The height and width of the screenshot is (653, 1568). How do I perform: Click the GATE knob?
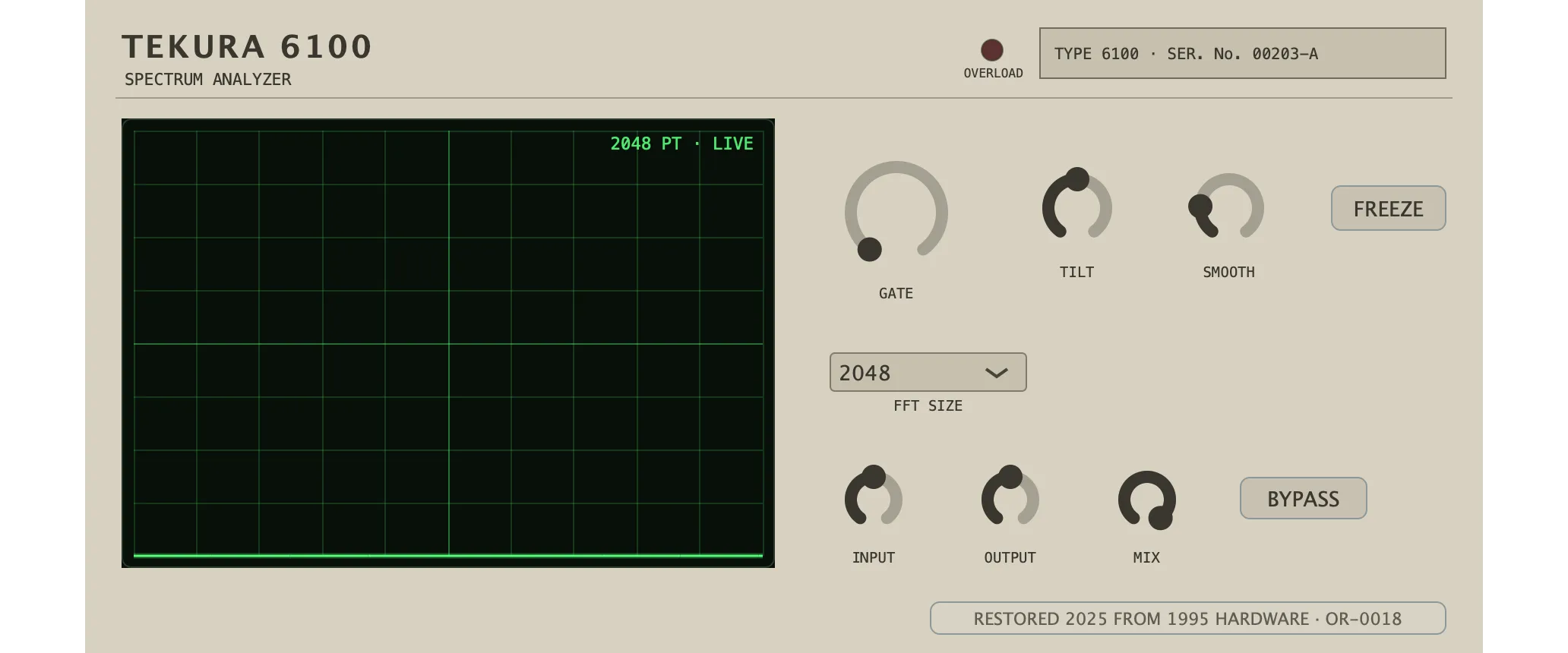point(896,213)
